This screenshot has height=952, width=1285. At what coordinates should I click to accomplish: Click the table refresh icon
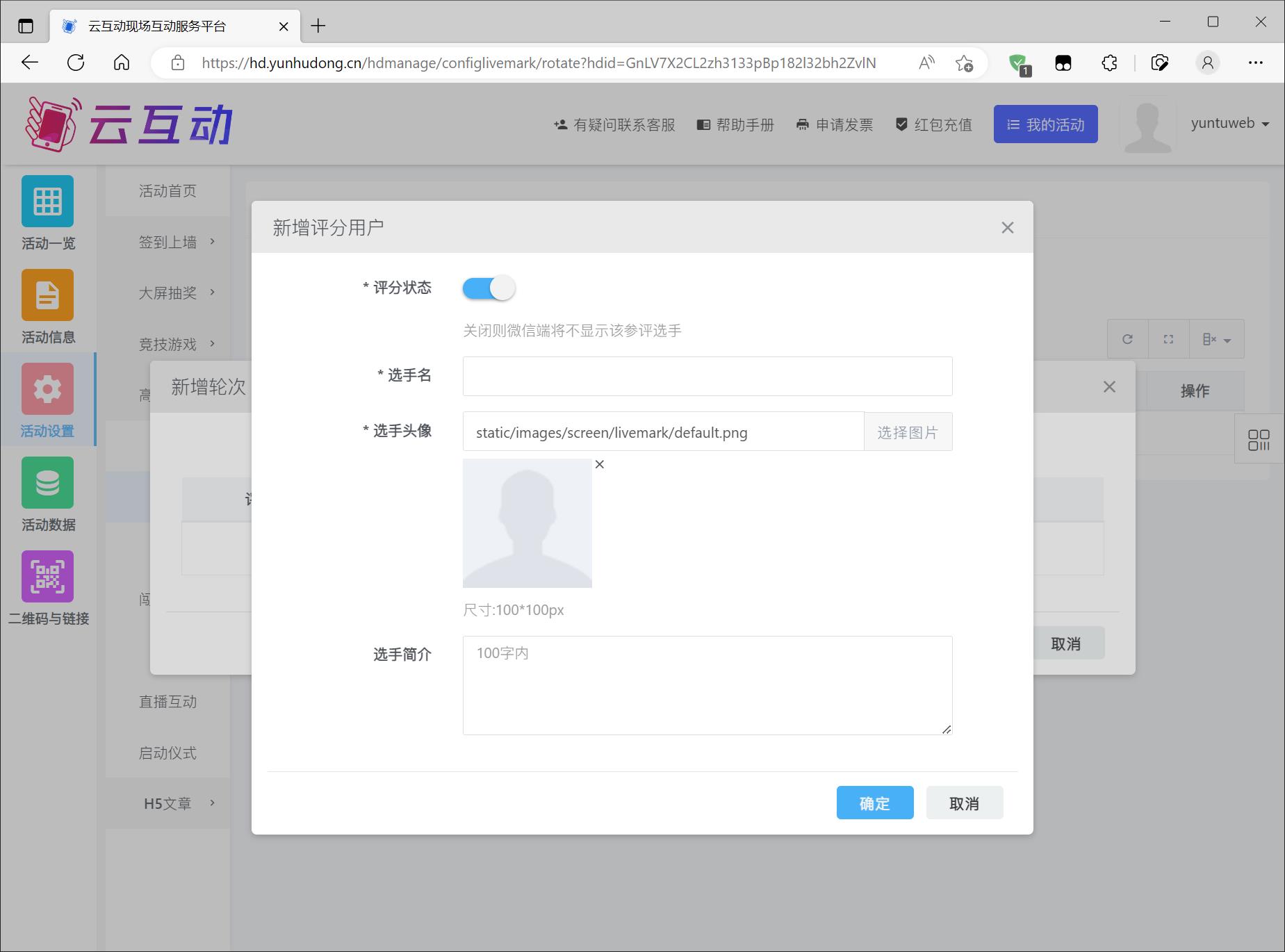tap(1127, 339)
